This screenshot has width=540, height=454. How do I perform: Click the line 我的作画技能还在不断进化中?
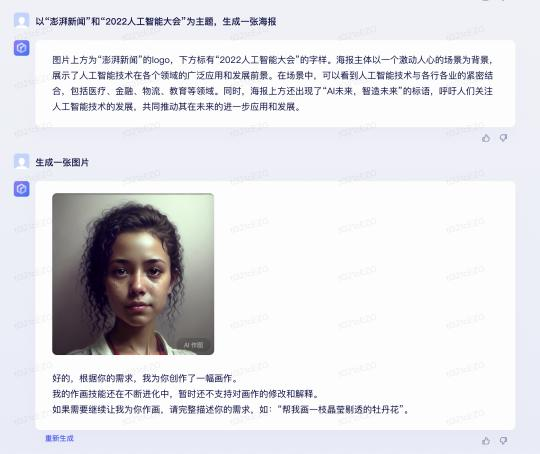(186, 394)
